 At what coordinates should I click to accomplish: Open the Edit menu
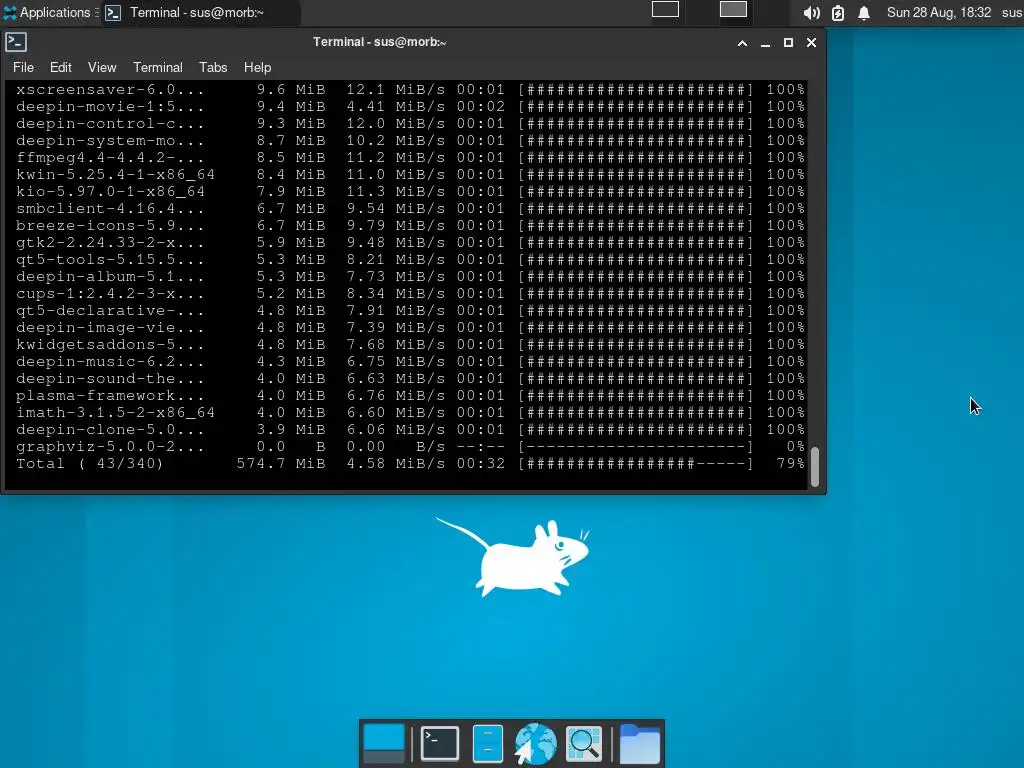coord(61,67)
